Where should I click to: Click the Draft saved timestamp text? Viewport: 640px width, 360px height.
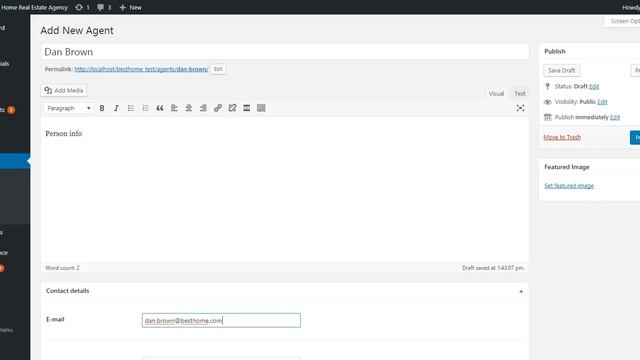click(493, 268)
